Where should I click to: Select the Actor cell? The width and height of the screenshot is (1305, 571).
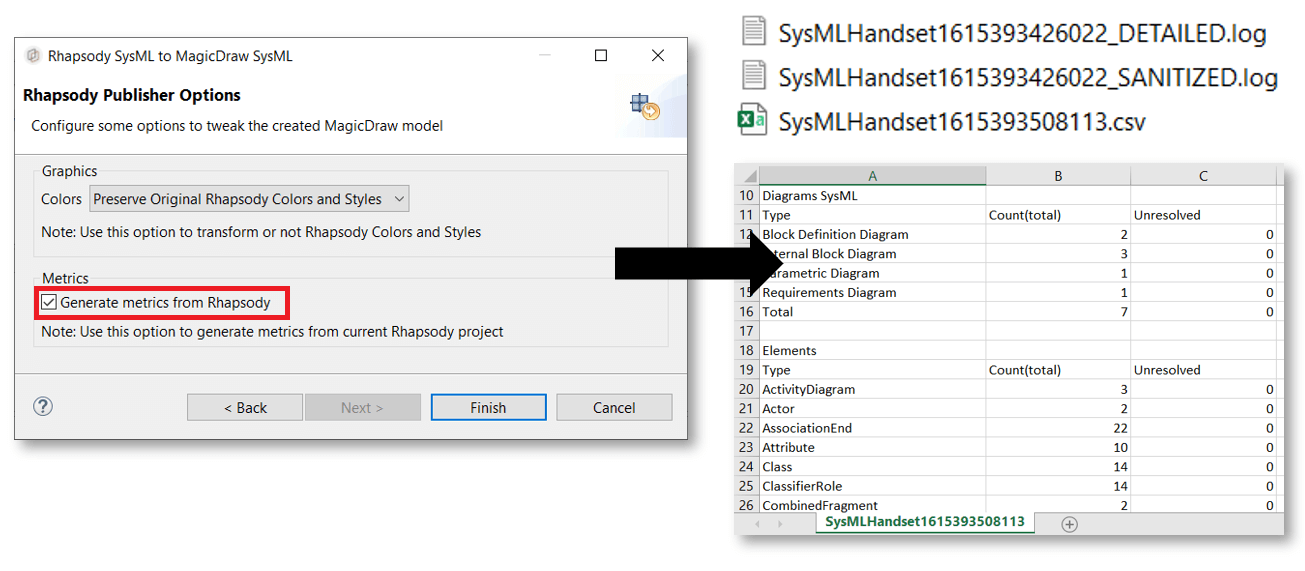(x=872, y=408)
